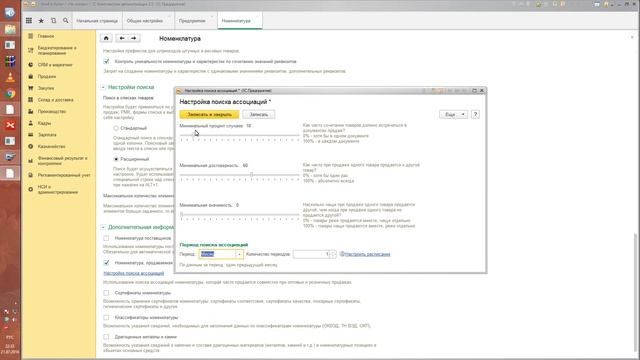Click the magnifier search icon in toolbar

(66, 20)
